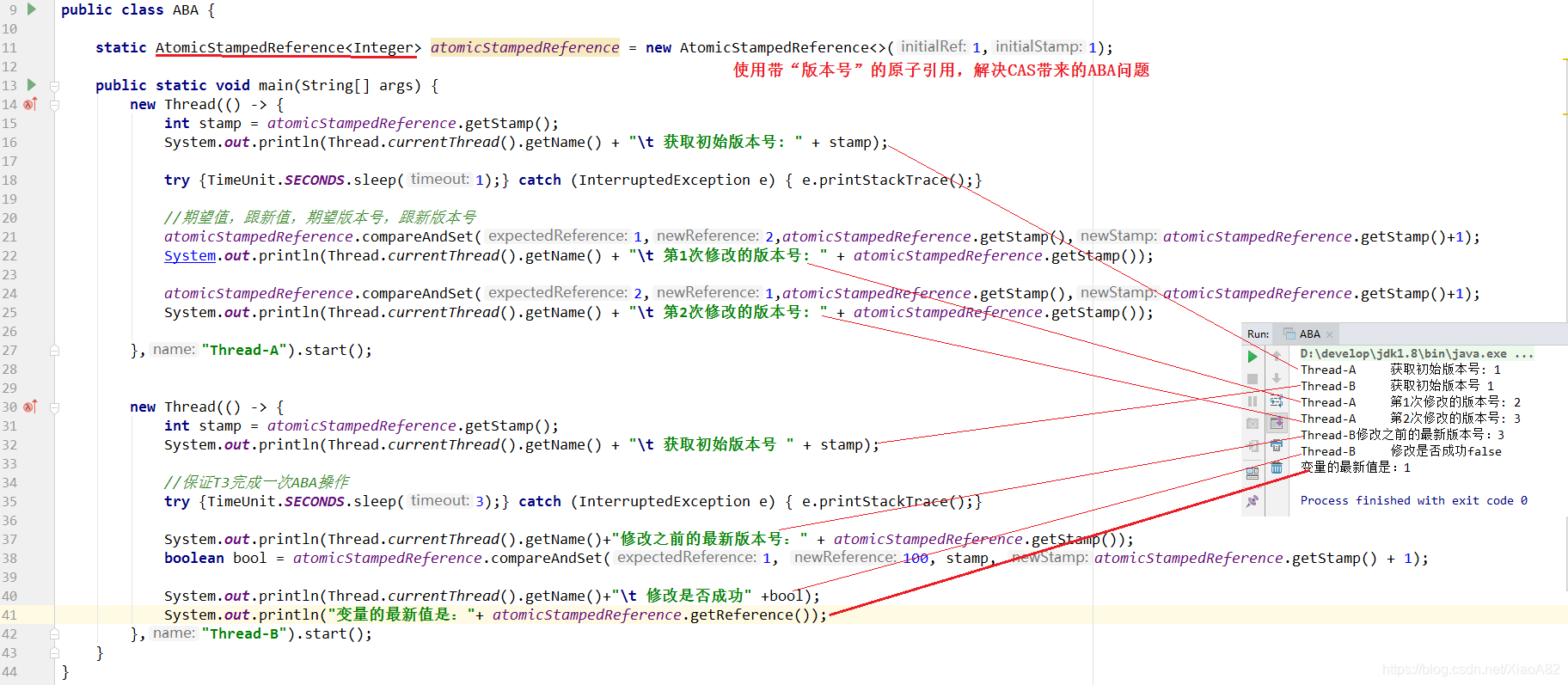Click line number 21 in the gutter
Image resolution: width=1568 pixels, height=685 pixels.
pyautogui.click(x=9, y=236)
